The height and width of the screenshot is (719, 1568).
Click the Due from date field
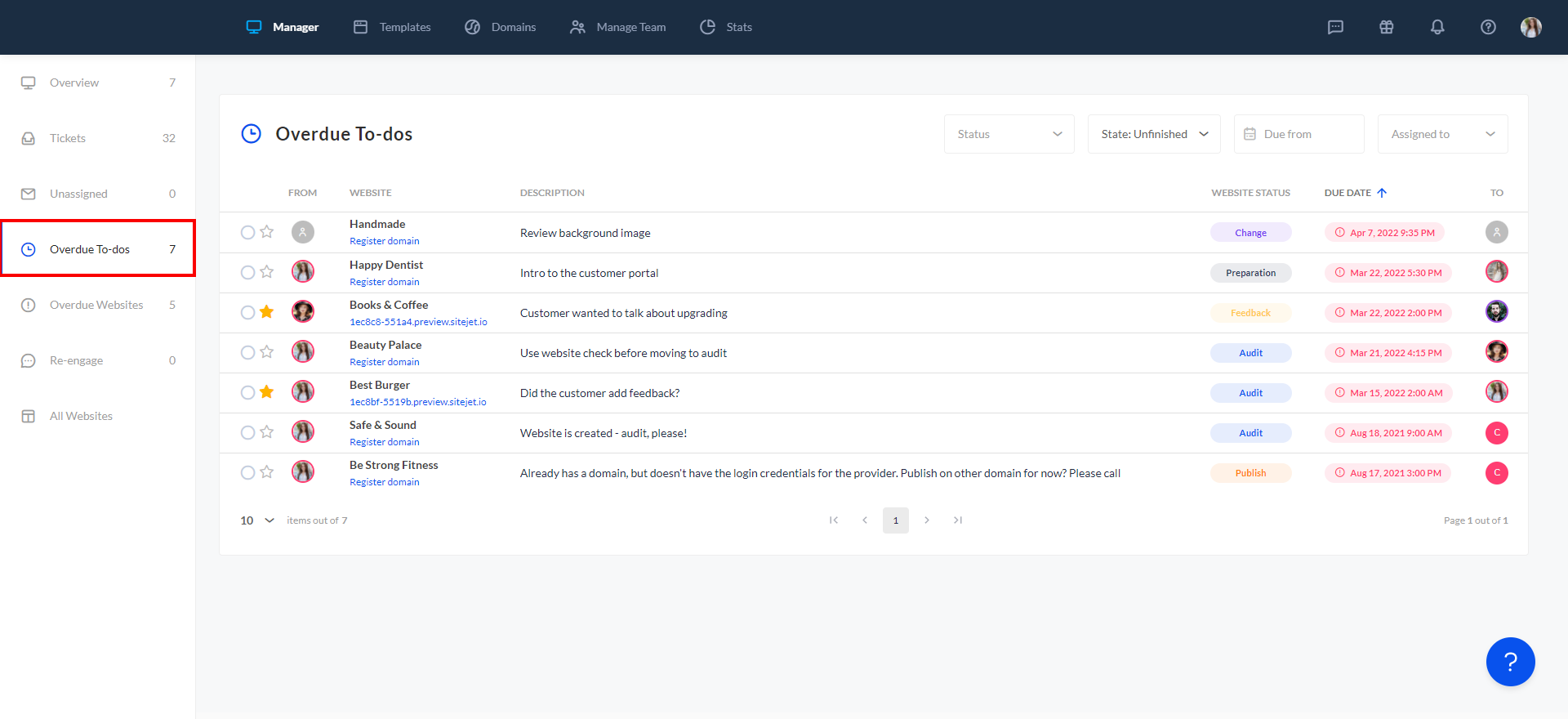[x=1298, y=134]
